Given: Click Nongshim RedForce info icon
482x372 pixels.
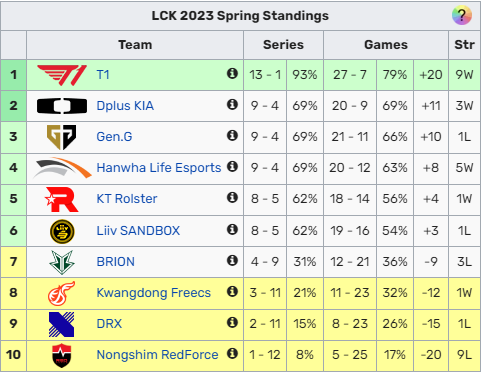Looking at the screenshot, I should (x=232, y=353).
